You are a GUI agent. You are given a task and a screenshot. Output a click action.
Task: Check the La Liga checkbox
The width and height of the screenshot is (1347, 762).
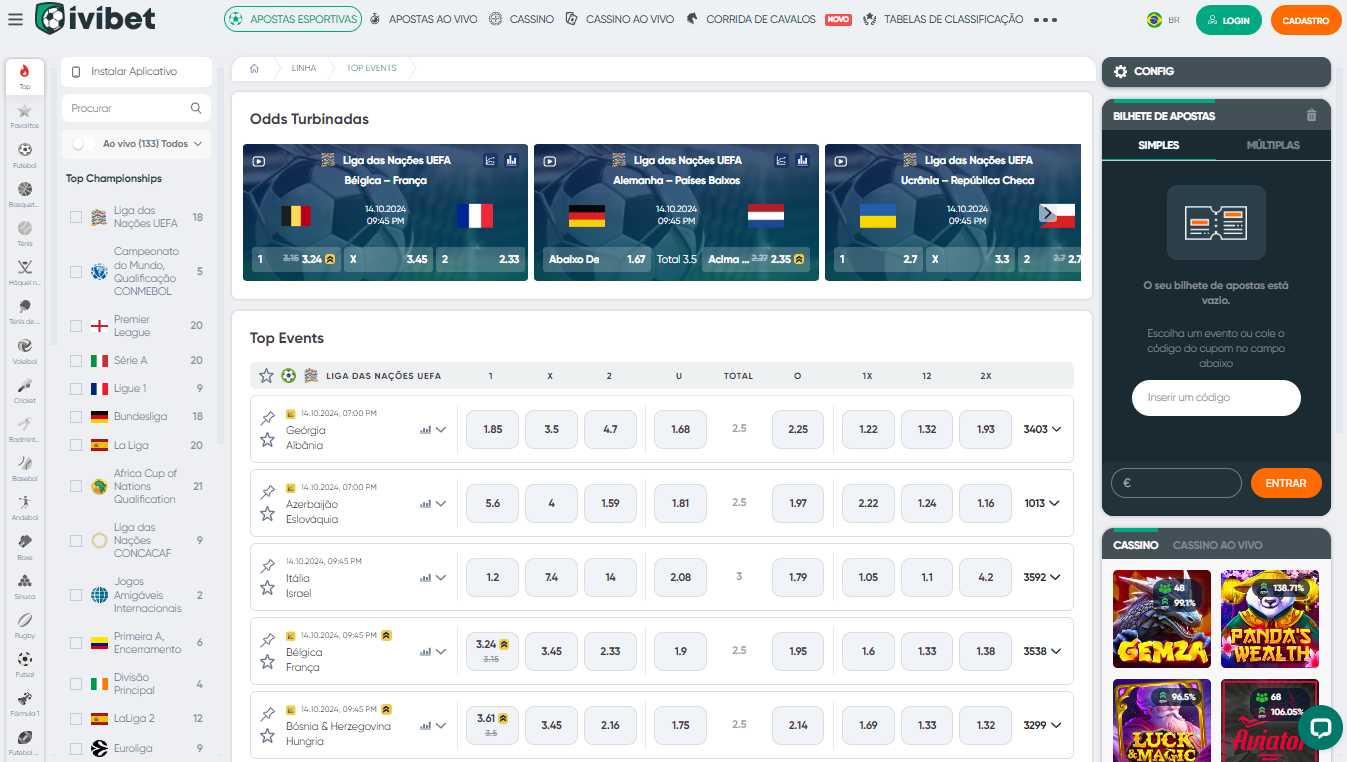pyautogui.click(x=76, y=445)
